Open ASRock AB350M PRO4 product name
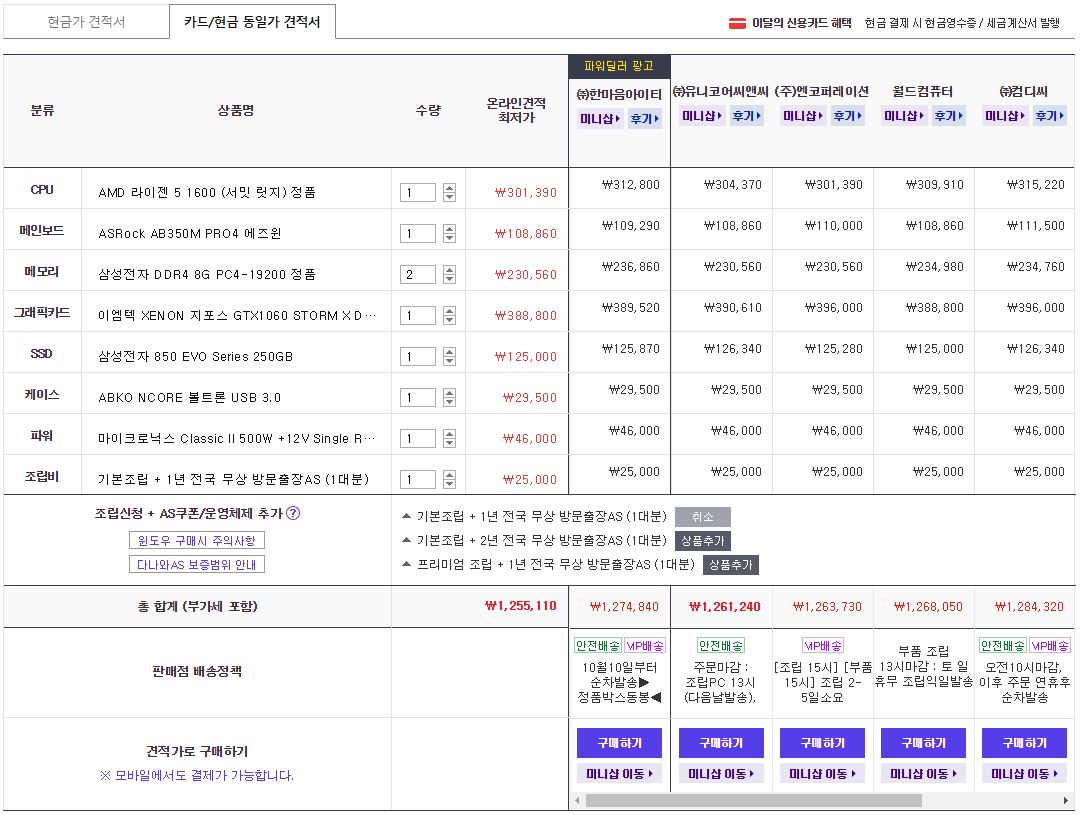This screenshot has height=815, width=1084. 189,234
